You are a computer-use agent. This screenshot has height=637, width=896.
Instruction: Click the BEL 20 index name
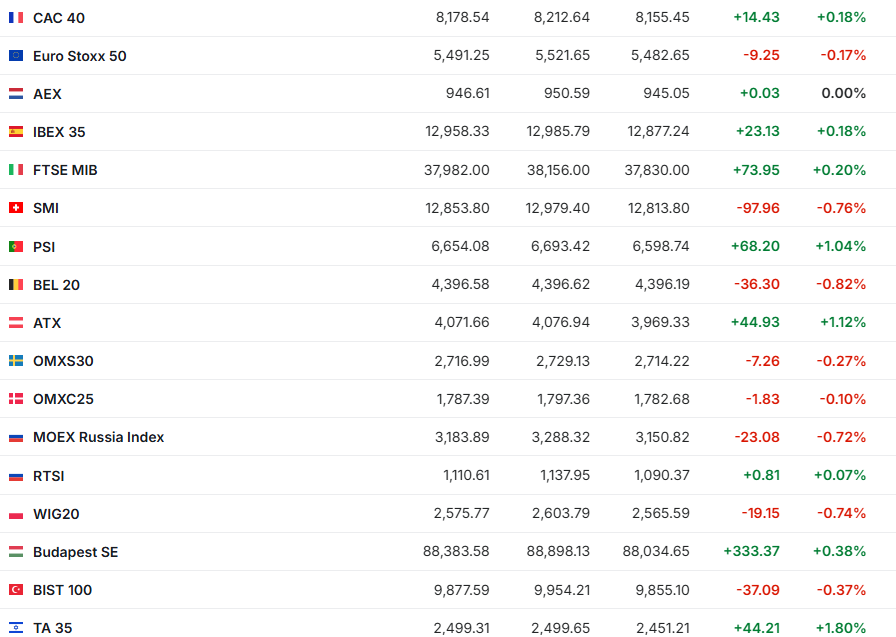pos(56,285)
